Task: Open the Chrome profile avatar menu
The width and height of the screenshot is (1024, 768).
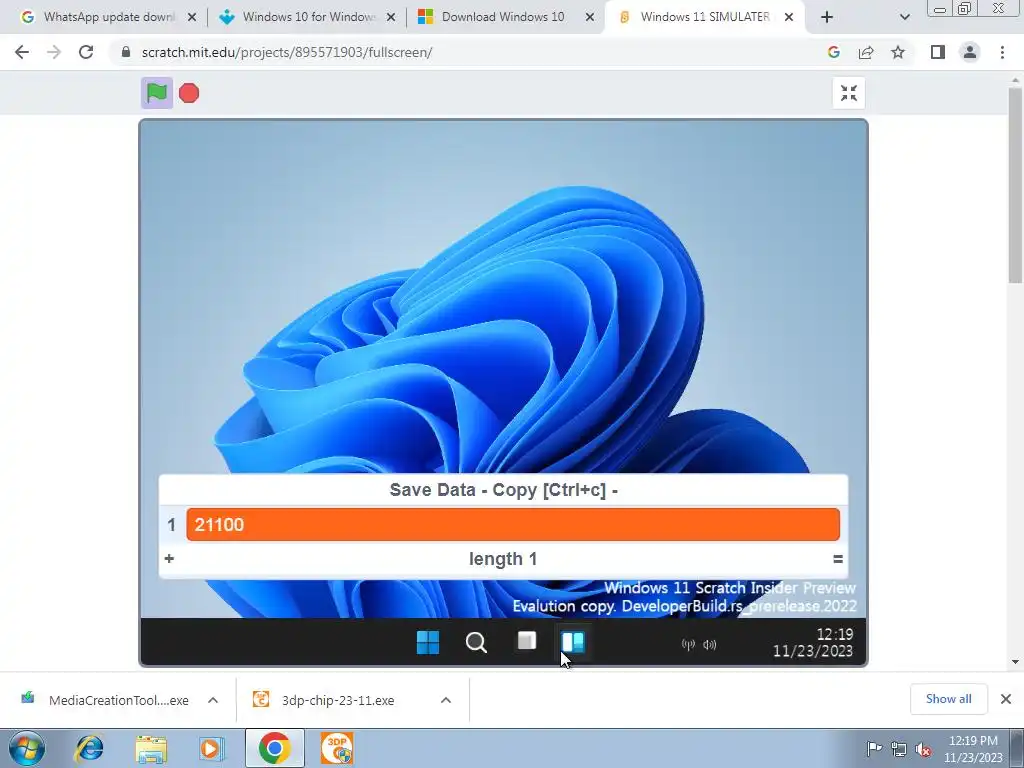Action: [970, 52]
